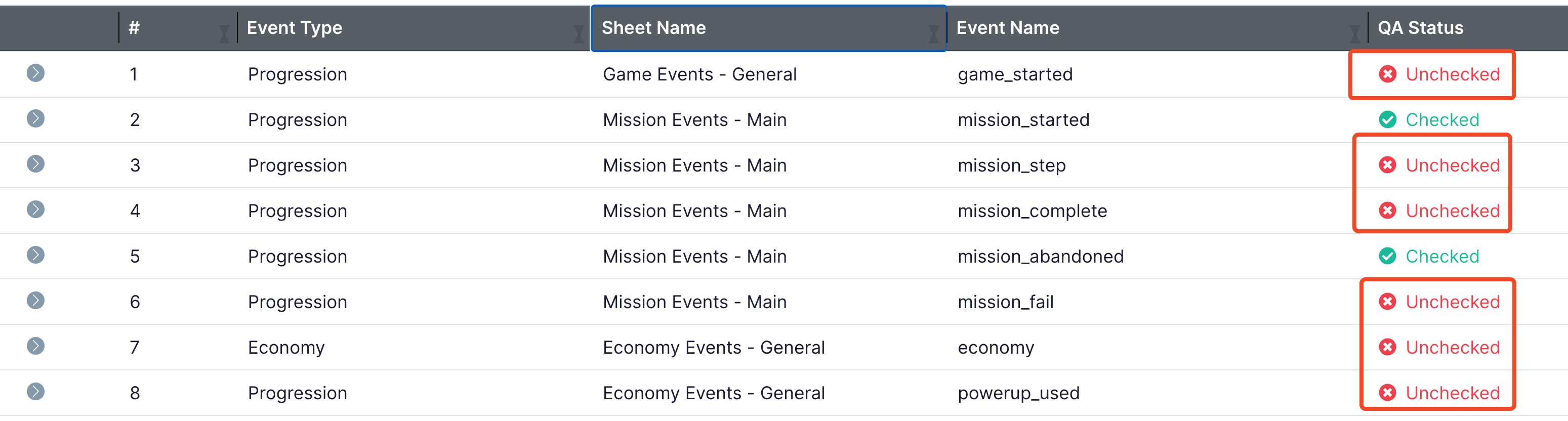This screenshot has height=421, width=1568.
Task: Select the mission_abandoned event name
Action: 1040,257
